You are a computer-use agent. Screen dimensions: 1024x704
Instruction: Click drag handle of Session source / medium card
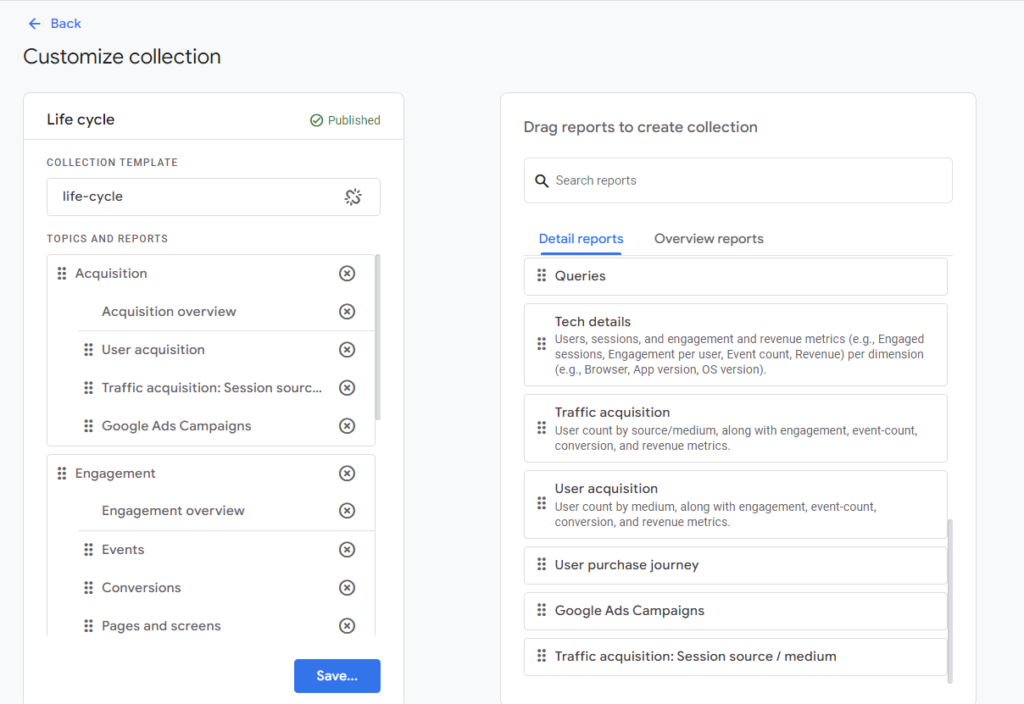pos(541,656)
